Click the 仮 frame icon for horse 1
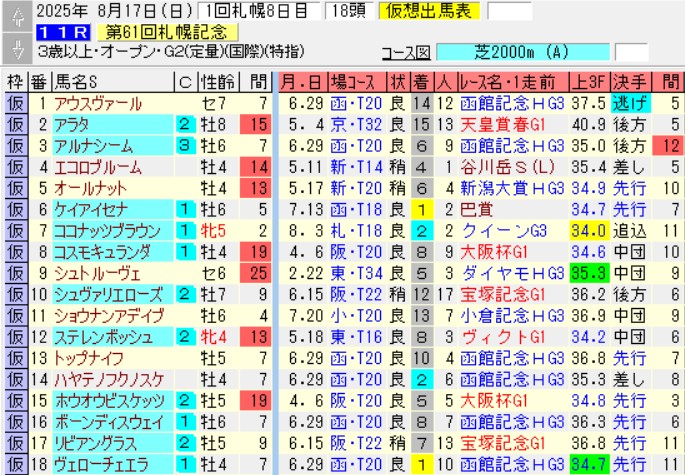 pos(15,102)
